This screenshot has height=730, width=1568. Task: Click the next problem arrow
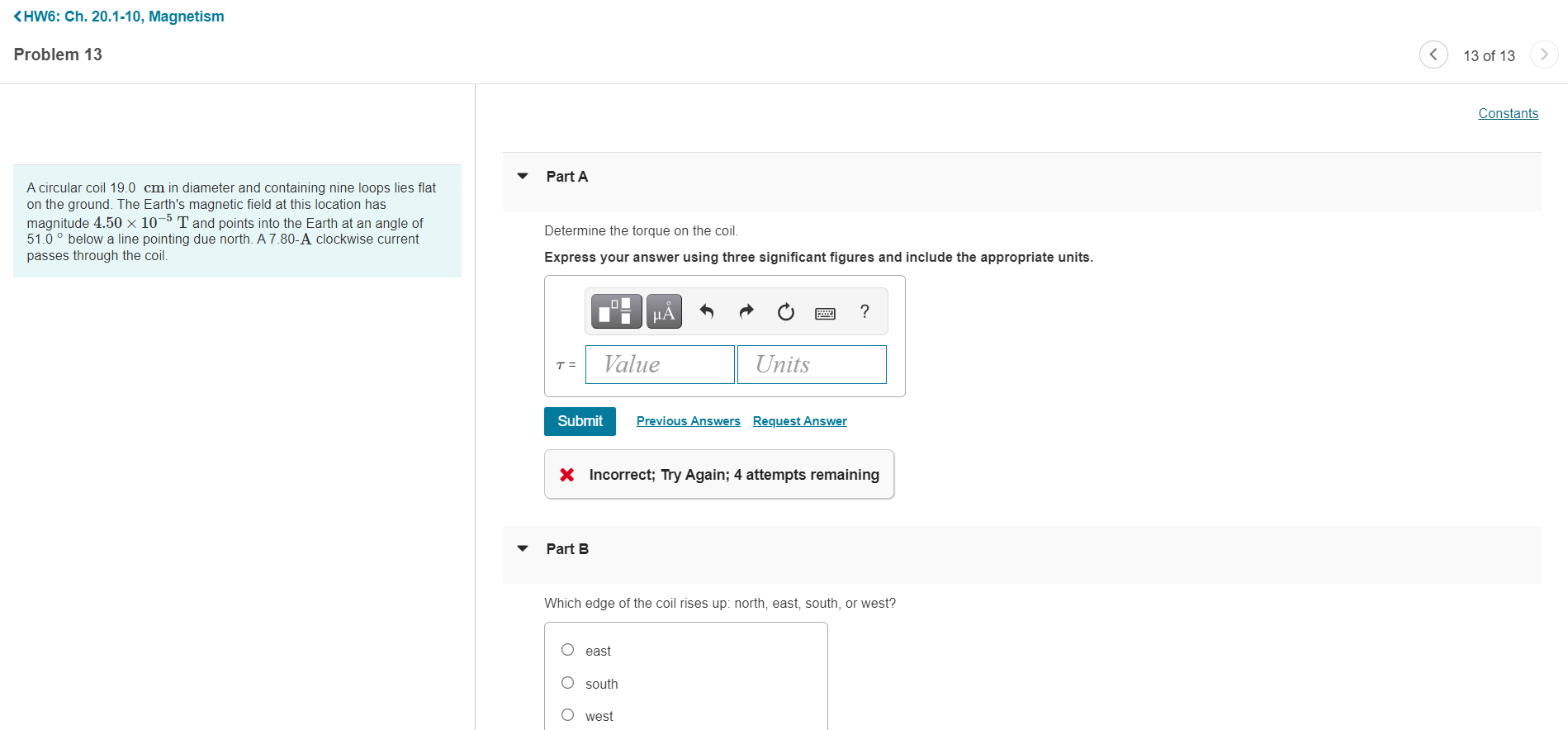1544,55
